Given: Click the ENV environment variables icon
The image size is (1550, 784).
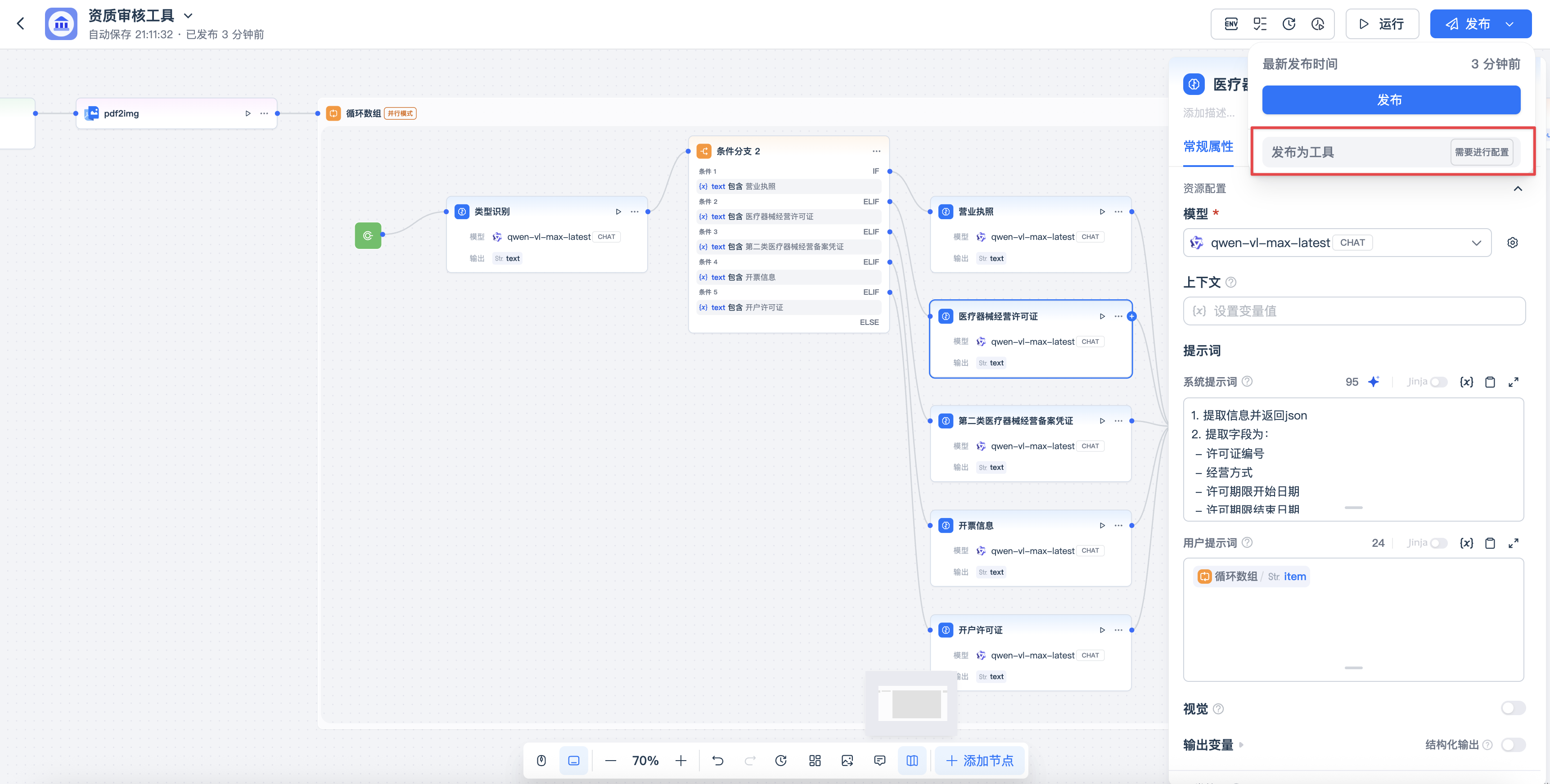Looking at the screenshot, I should [1231, 24].
